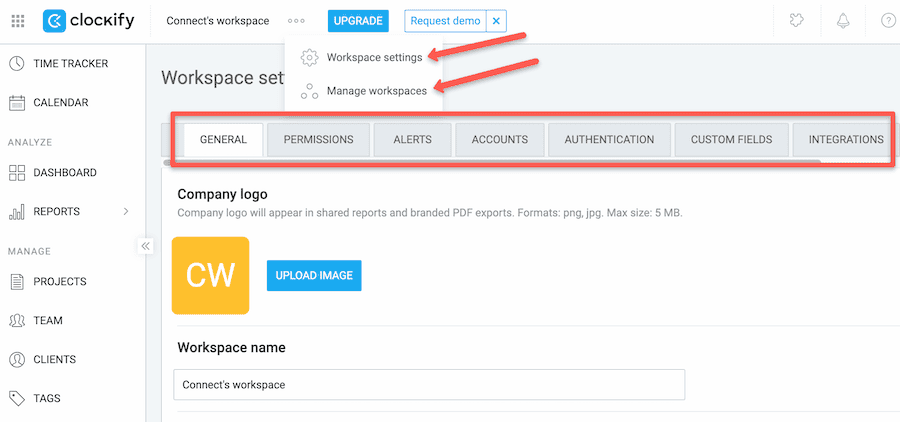Switch to the Custom Fields tab

pyautogui.click(x=731, y=140)
